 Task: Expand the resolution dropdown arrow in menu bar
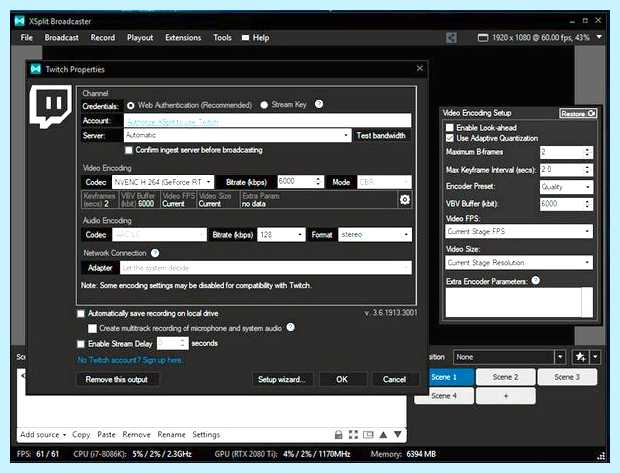[599, 37]
